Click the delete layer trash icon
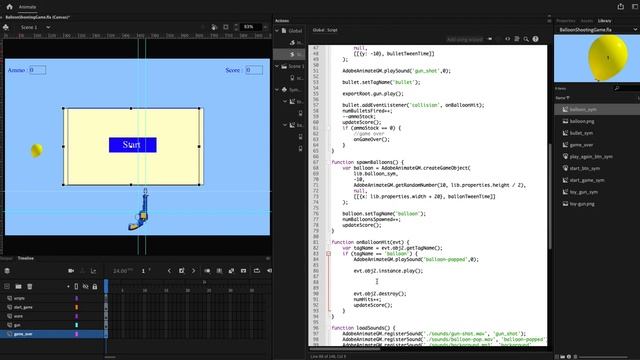This screenshot has height=360, width=640. coord(30,287)
